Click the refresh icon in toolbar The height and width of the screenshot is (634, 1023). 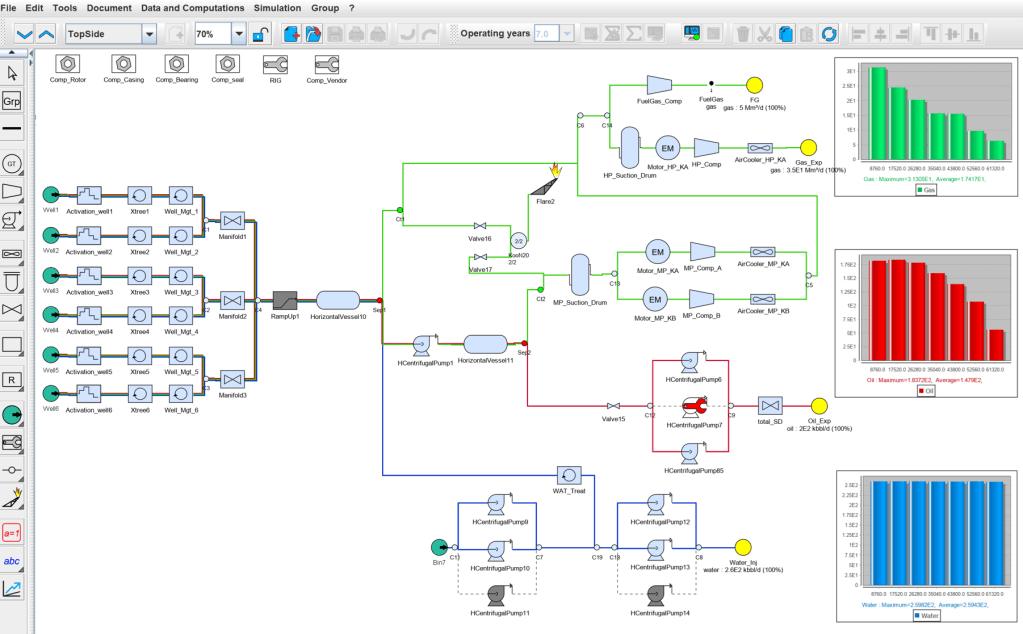click(x=828, y=34)
